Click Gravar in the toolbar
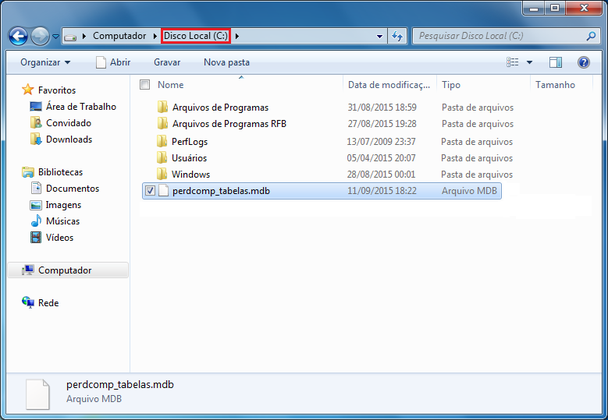The image size is (608, 420). pyautogui.click(x=166, y=62)
